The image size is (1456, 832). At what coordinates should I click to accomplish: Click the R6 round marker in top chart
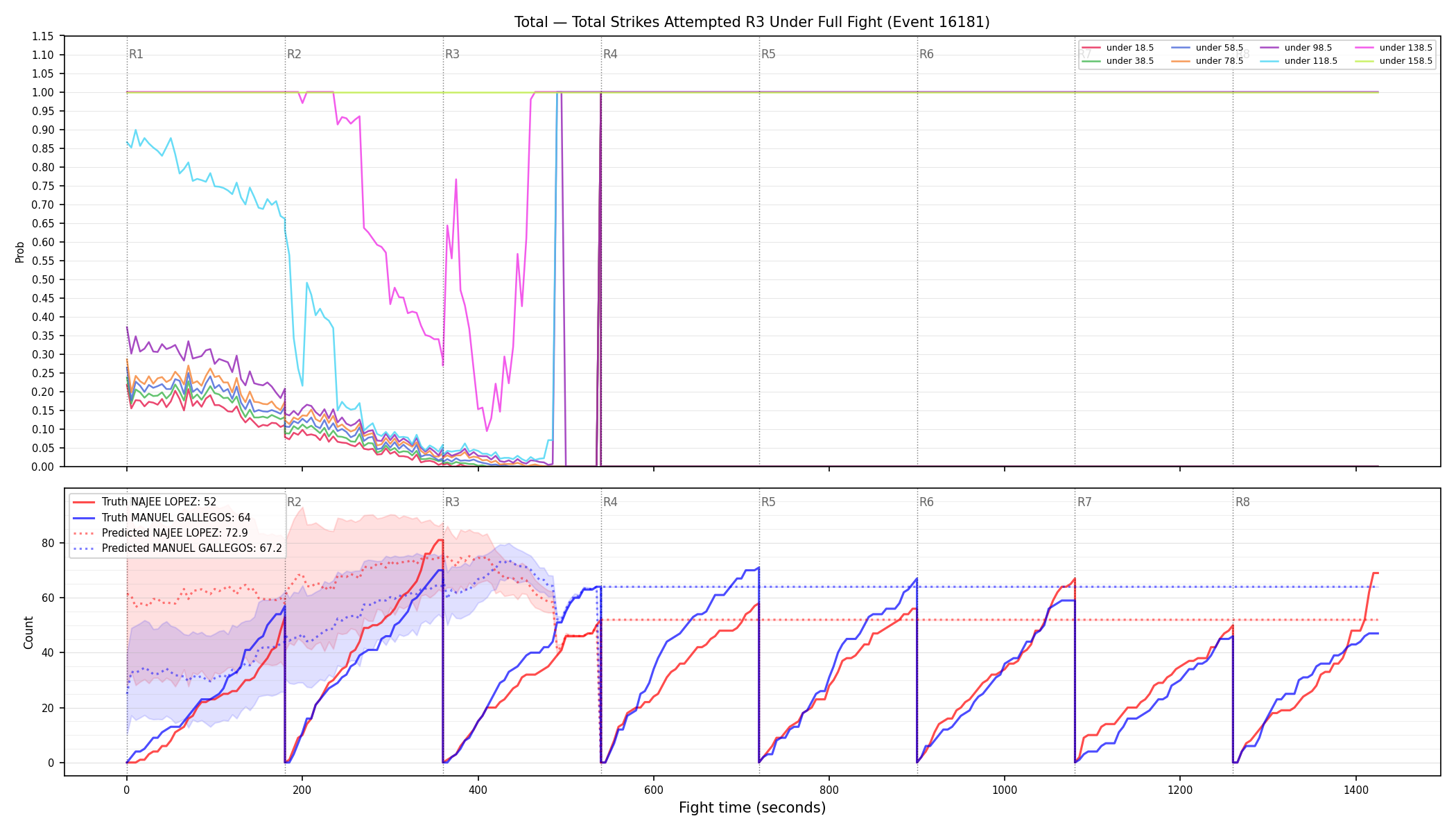coord(926,54)
